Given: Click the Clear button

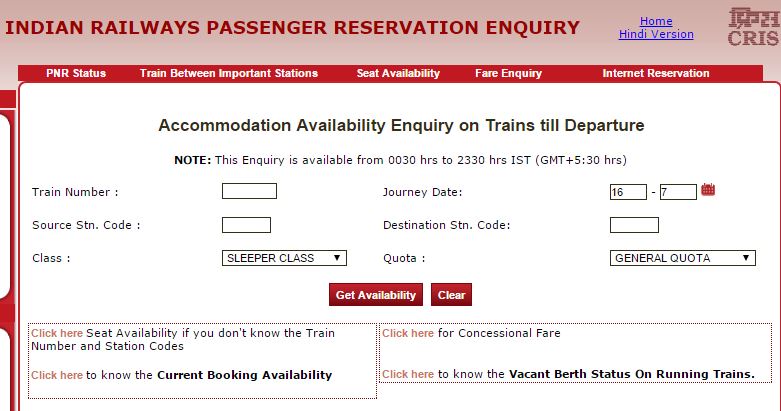Looking at the screenshot, I should [451, 295].
